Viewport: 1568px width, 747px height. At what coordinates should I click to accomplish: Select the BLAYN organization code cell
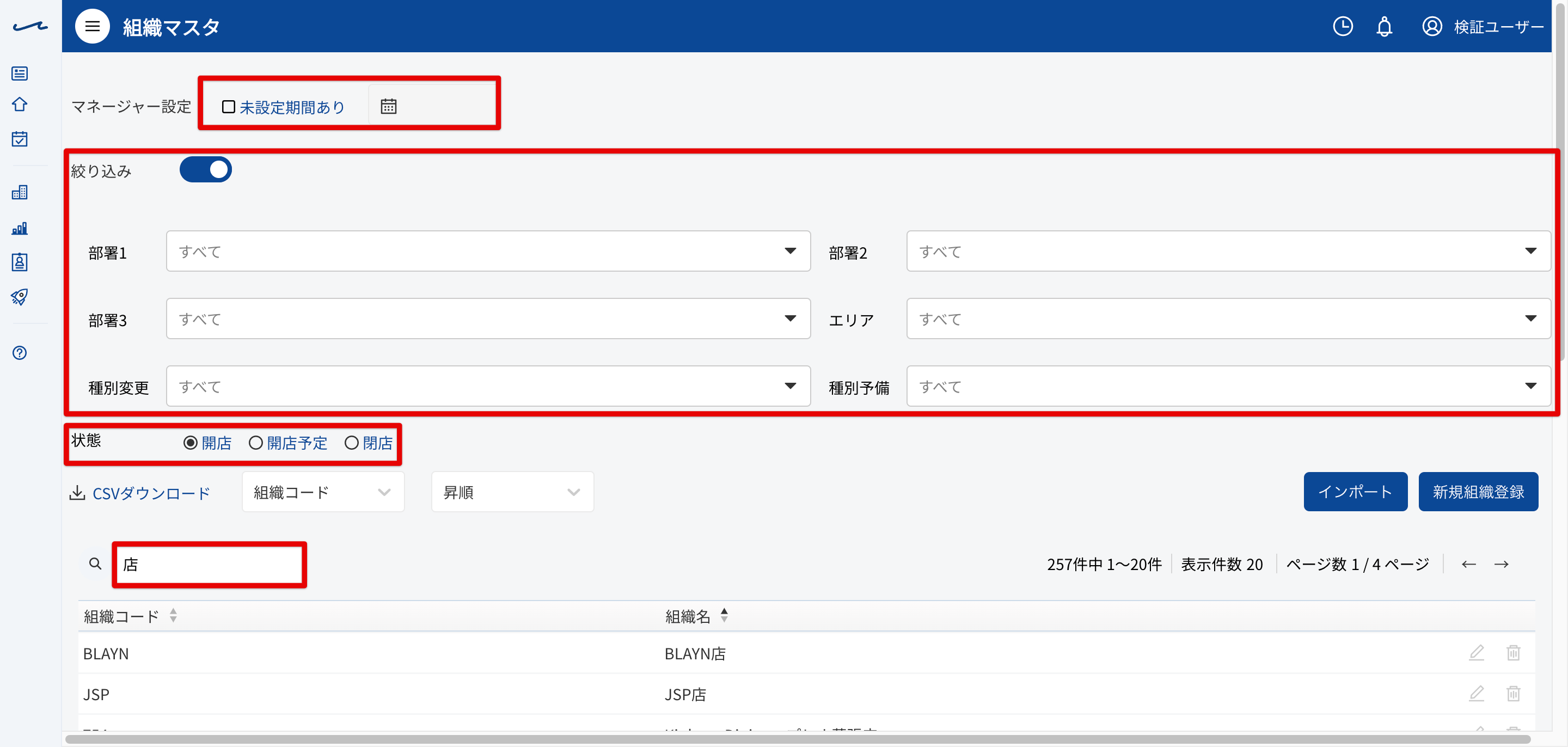106,653
